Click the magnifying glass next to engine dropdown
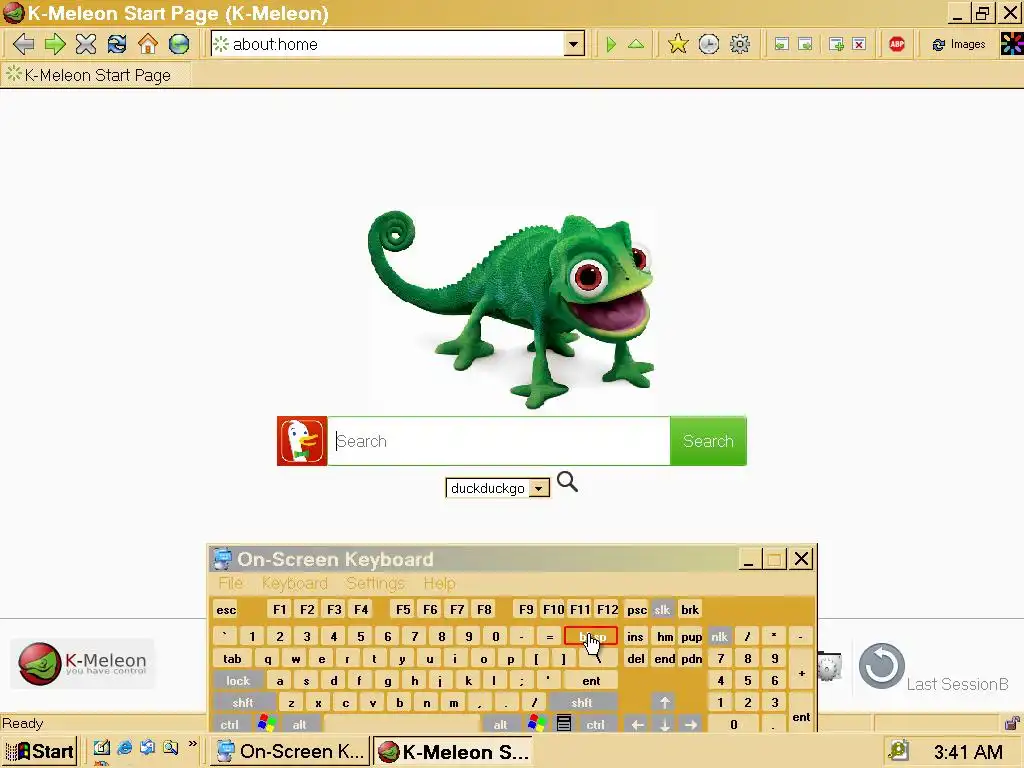Screen dimensions: 1024x768 click(567, 482)
